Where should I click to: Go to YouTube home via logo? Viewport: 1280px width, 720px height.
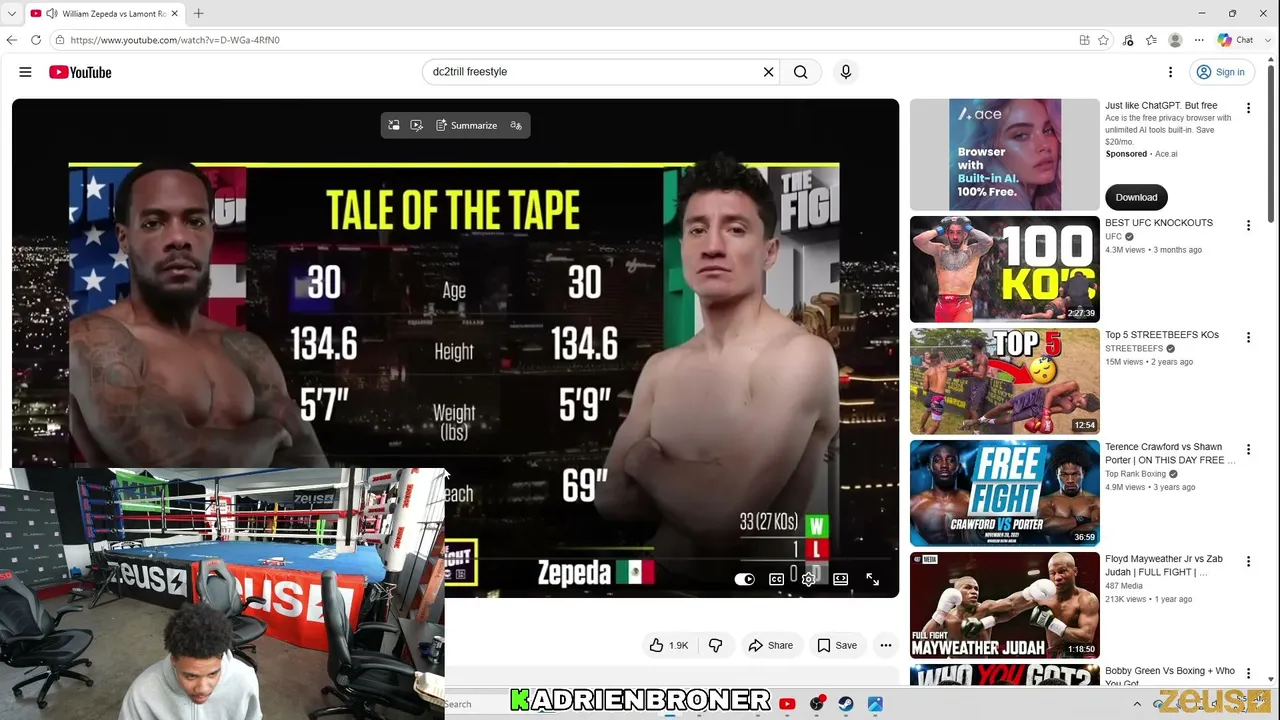80,72
